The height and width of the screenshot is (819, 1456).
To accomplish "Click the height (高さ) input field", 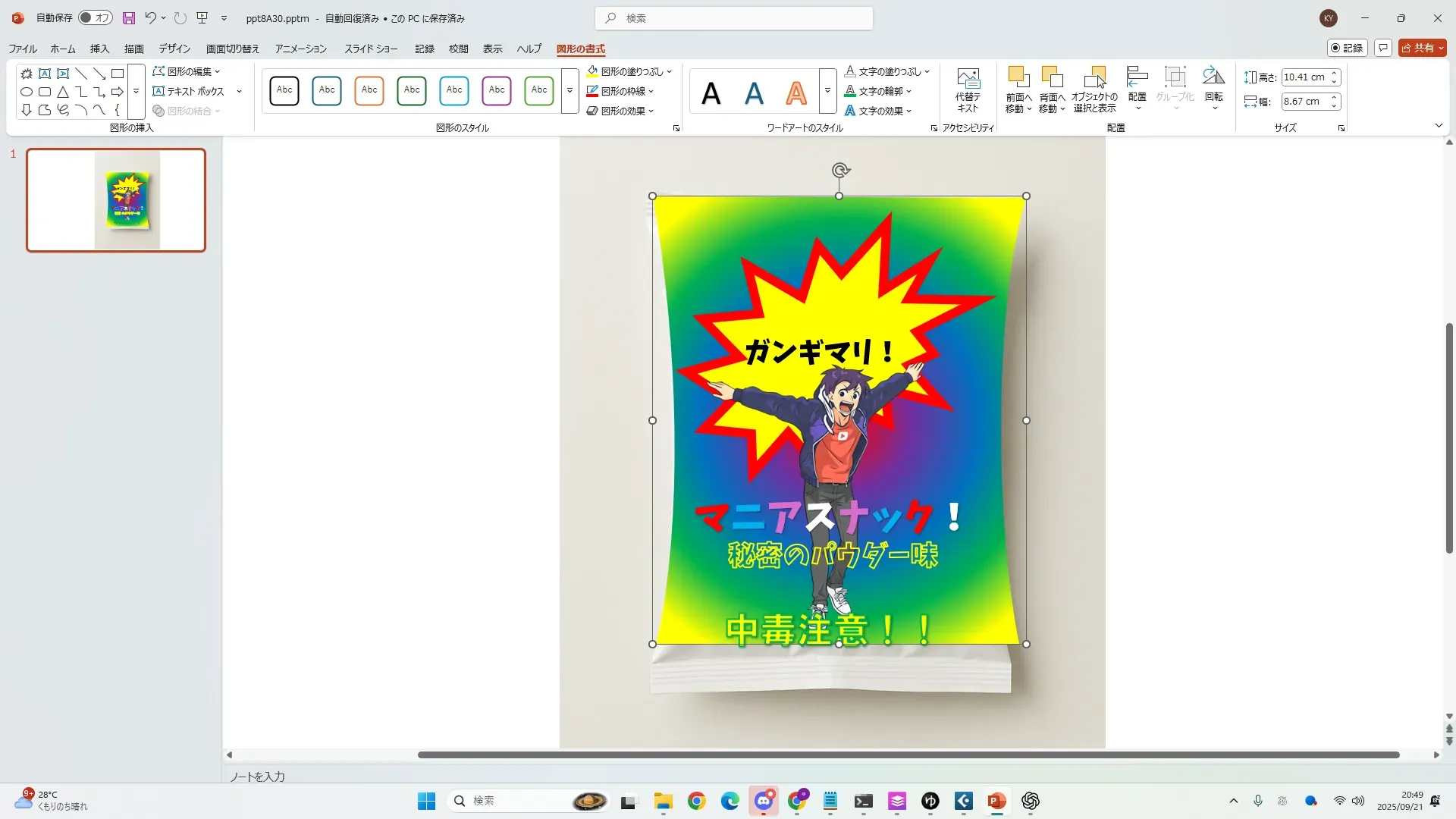I will [1304, 77].
